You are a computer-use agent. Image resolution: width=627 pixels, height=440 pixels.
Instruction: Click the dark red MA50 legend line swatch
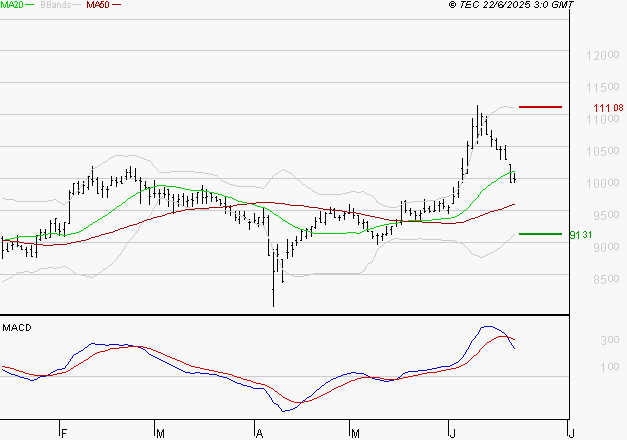(x=116, y=5)
